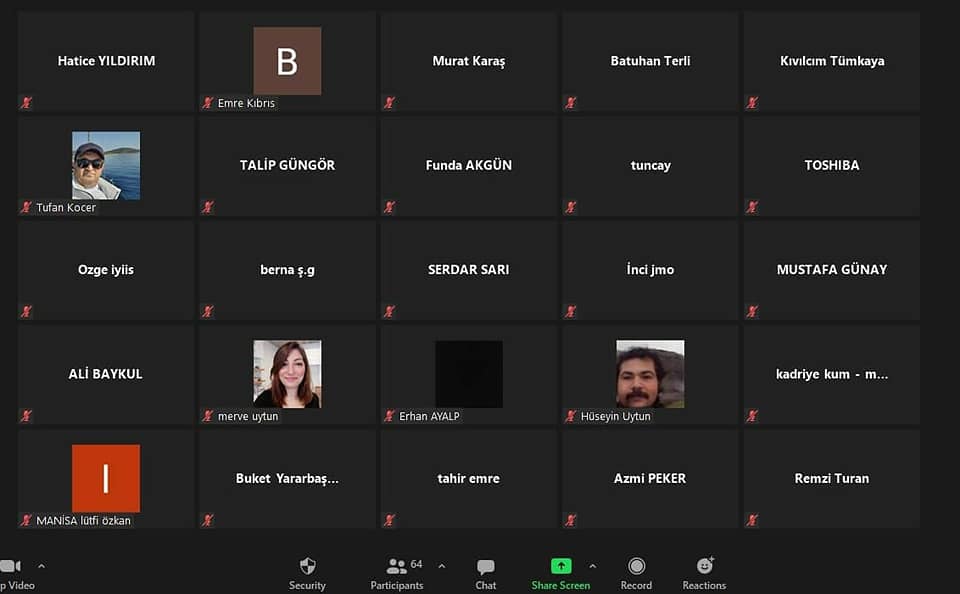Image resolution: width=960 pixels, height=594 pixels.
Task: Click the muted mic icon beside merve uytun
Action: pos(208,416)
